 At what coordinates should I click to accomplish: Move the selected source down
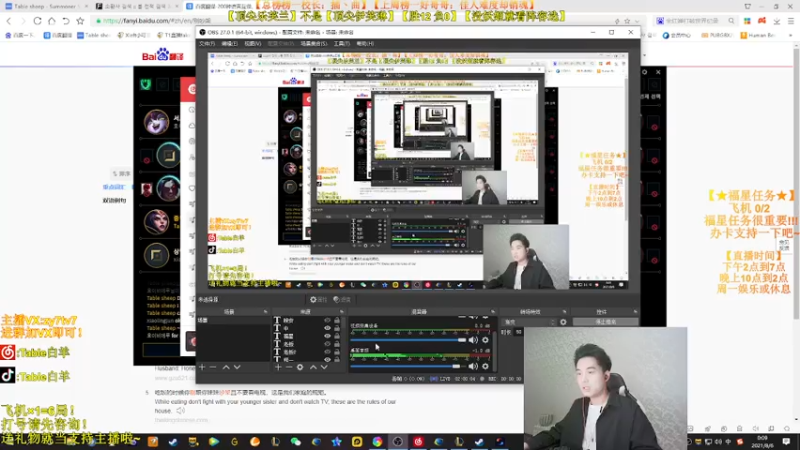pyautogui.click(x=324, y=367)
